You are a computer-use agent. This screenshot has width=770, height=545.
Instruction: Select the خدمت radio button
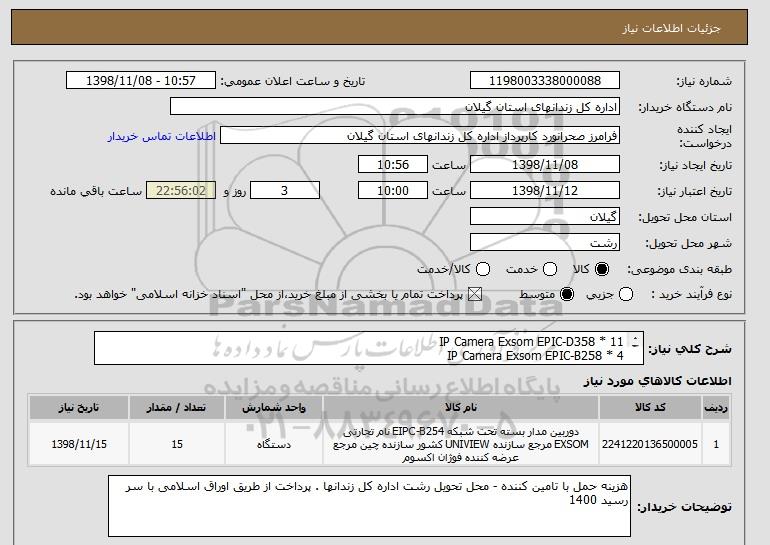click(550, 269)
